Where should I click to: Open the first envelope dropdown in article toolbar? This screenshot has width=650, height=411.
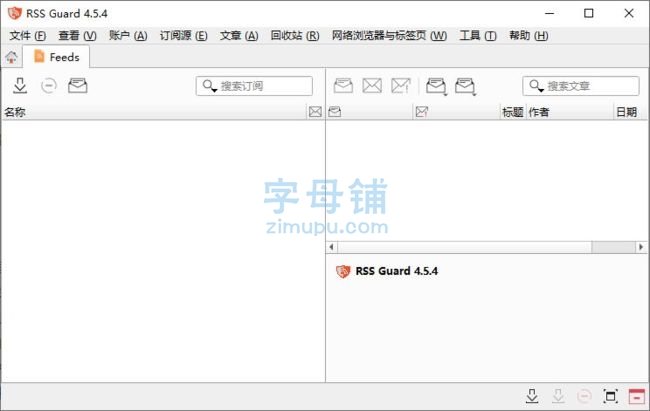coord(436,86)
